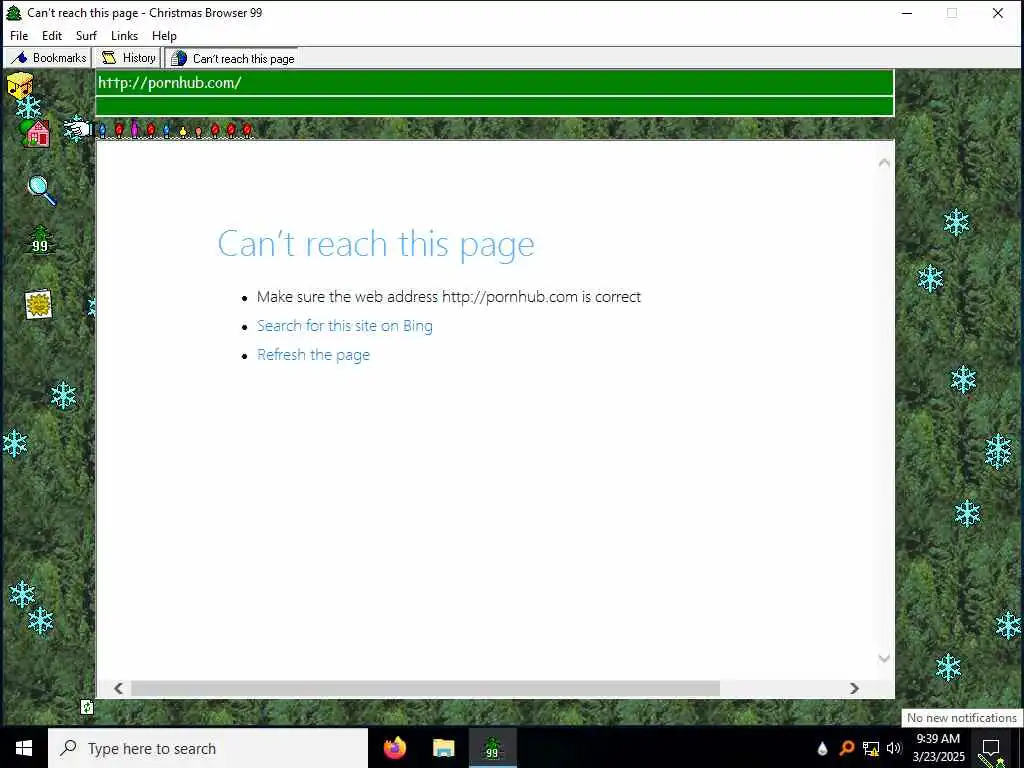Image resolution: width=1024 pixels, height=768 pixels.
Task: Open the Surf menu
Action: point(86,36)
